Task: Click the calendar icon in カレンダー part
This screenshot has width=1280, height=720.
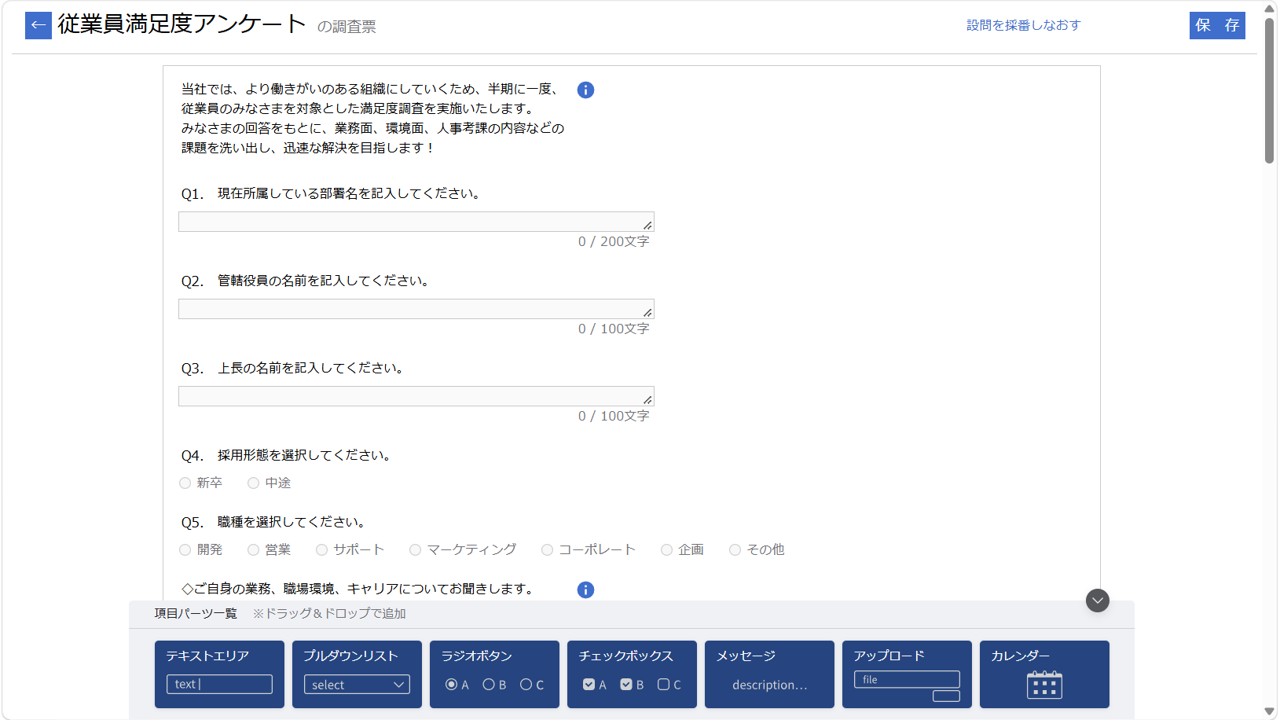Action: (x=1044, y=685)
